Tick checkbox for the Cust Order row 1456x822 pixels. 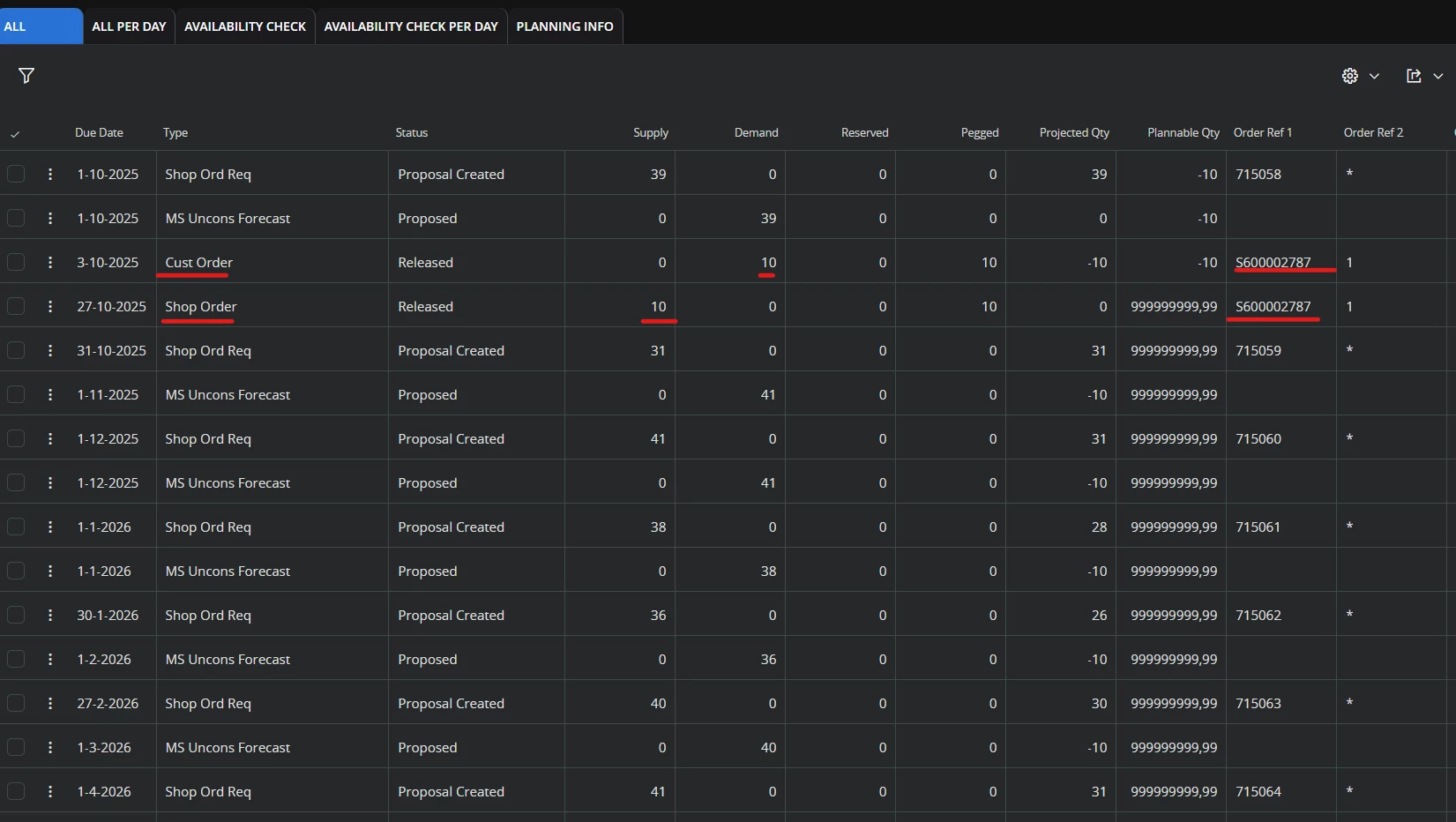coord(16,263)
